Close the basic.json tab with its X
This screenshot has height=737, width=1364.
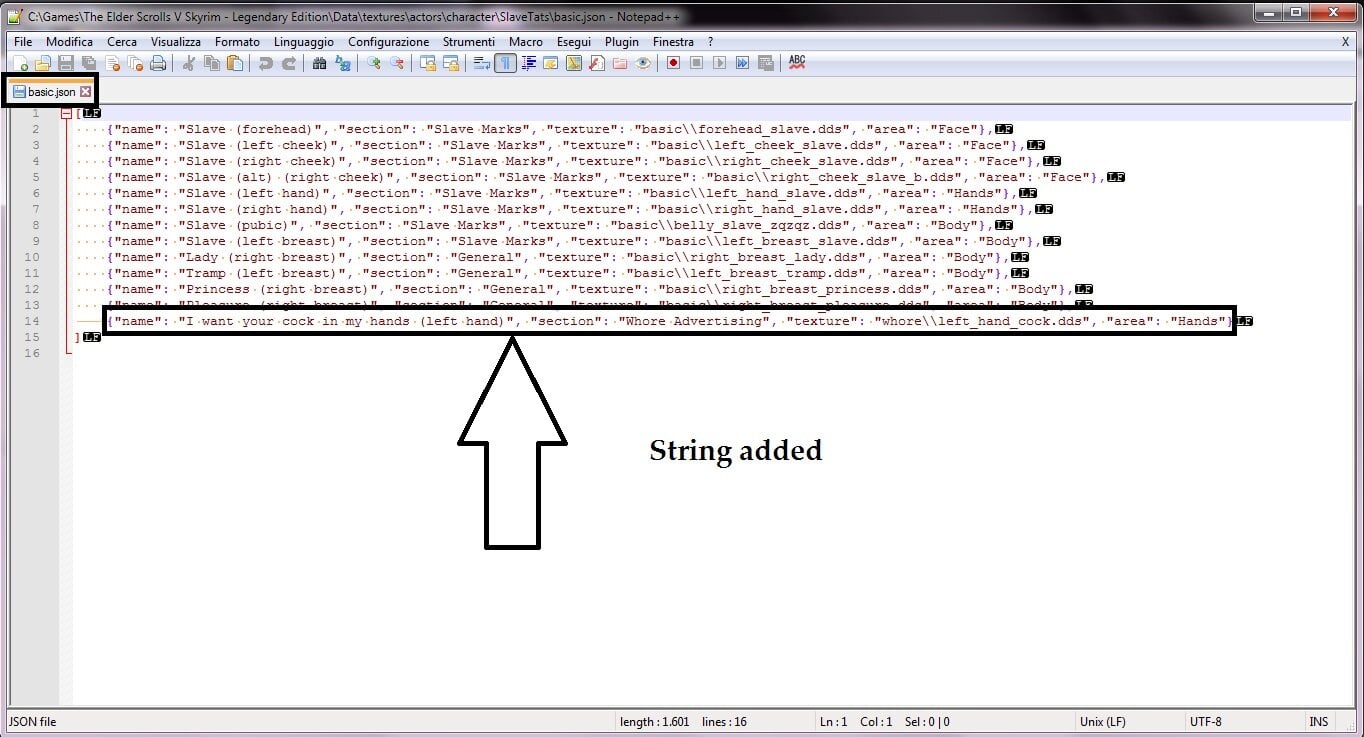click(x=85, y=92)
